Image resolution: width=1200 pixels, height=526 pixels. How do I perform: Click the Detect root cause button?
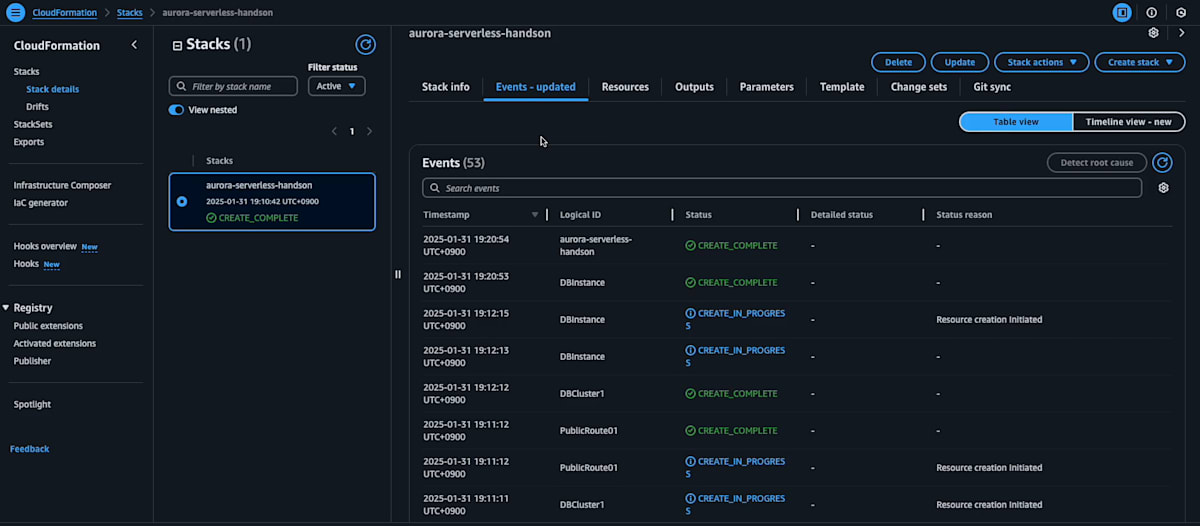1097,163
